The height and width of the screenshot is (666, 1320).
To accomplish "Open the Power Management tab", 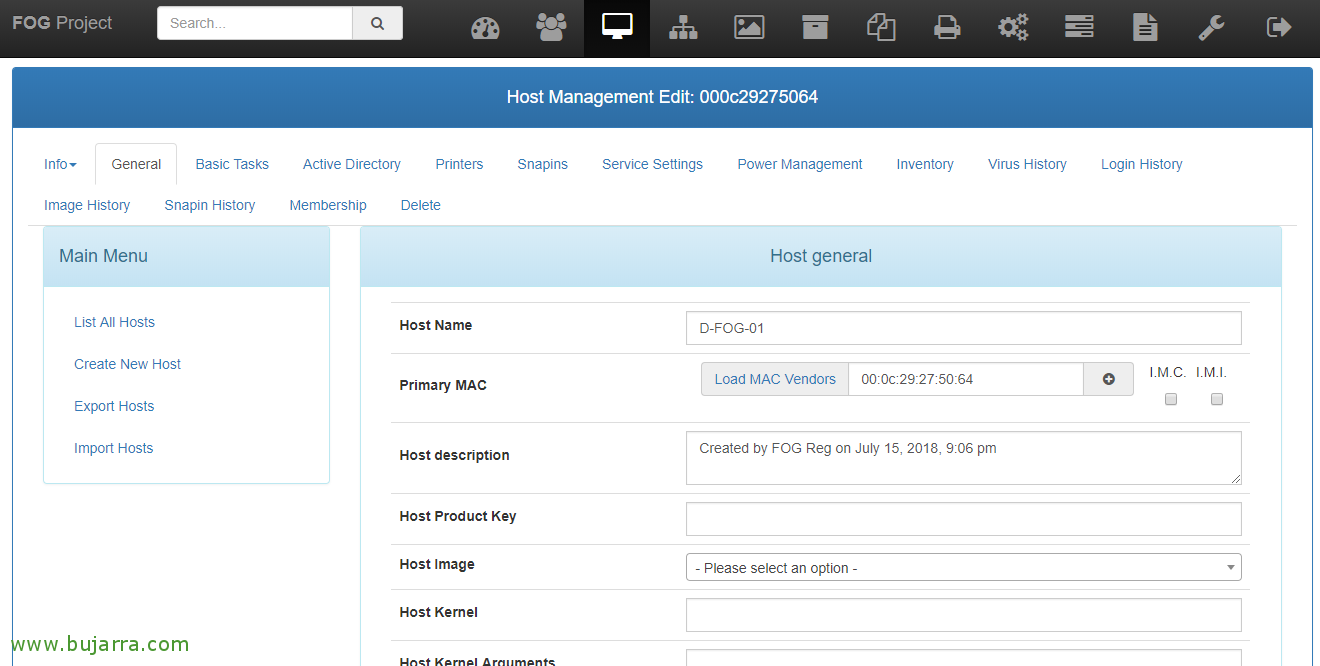I will pyautogui.click(x=800, y=164).
